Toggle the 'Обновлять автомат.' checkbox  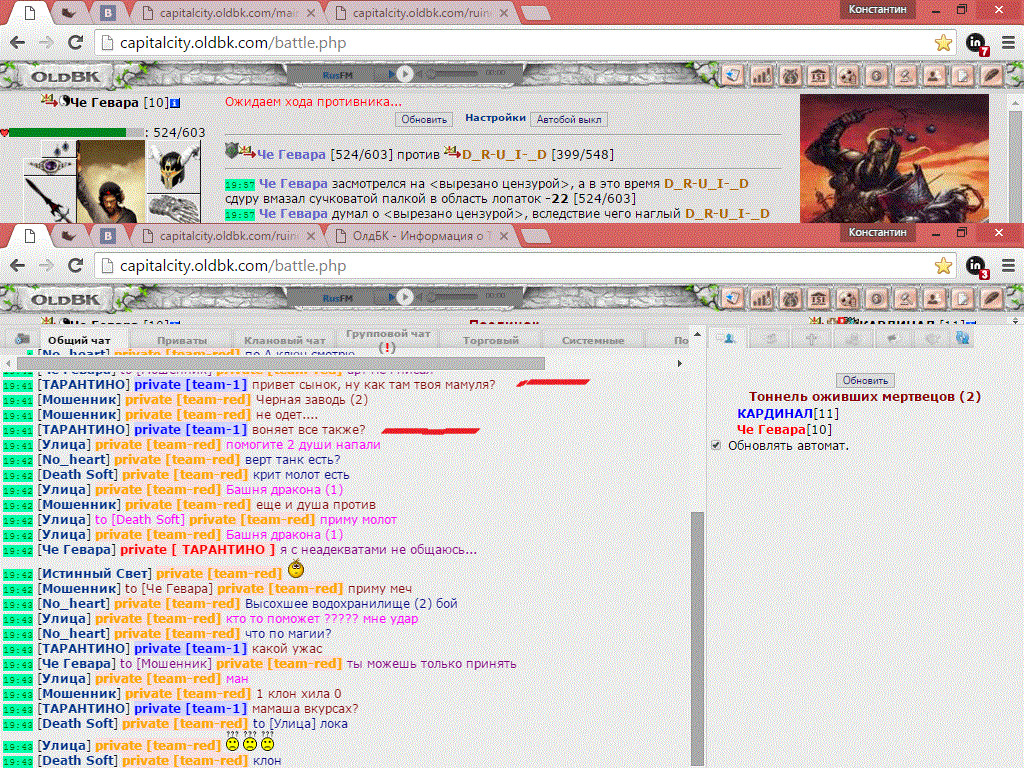(716, 445)
